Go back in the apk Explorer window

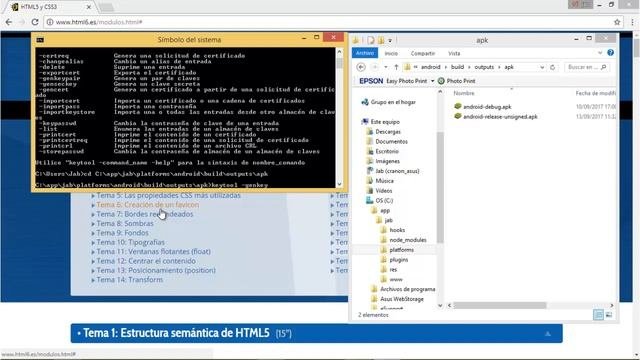(x=361, y=67)
